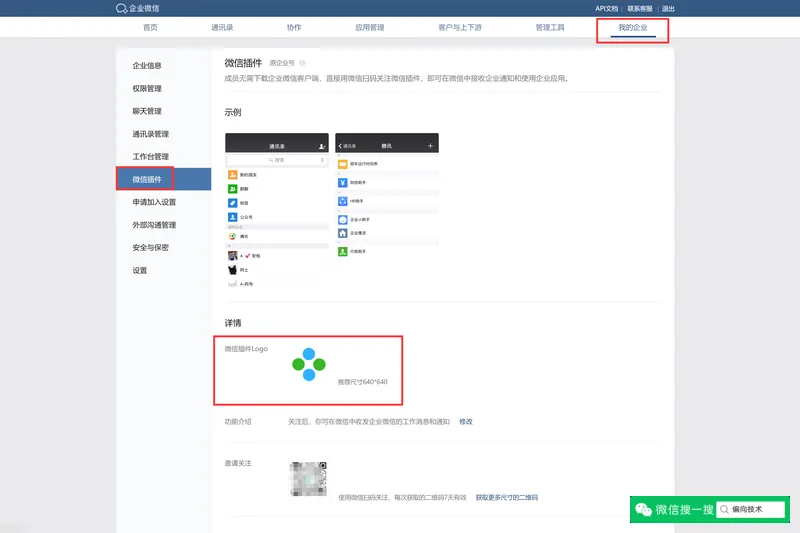
Task: Open 联系客服 link in header
Action: tap(640, 9)
